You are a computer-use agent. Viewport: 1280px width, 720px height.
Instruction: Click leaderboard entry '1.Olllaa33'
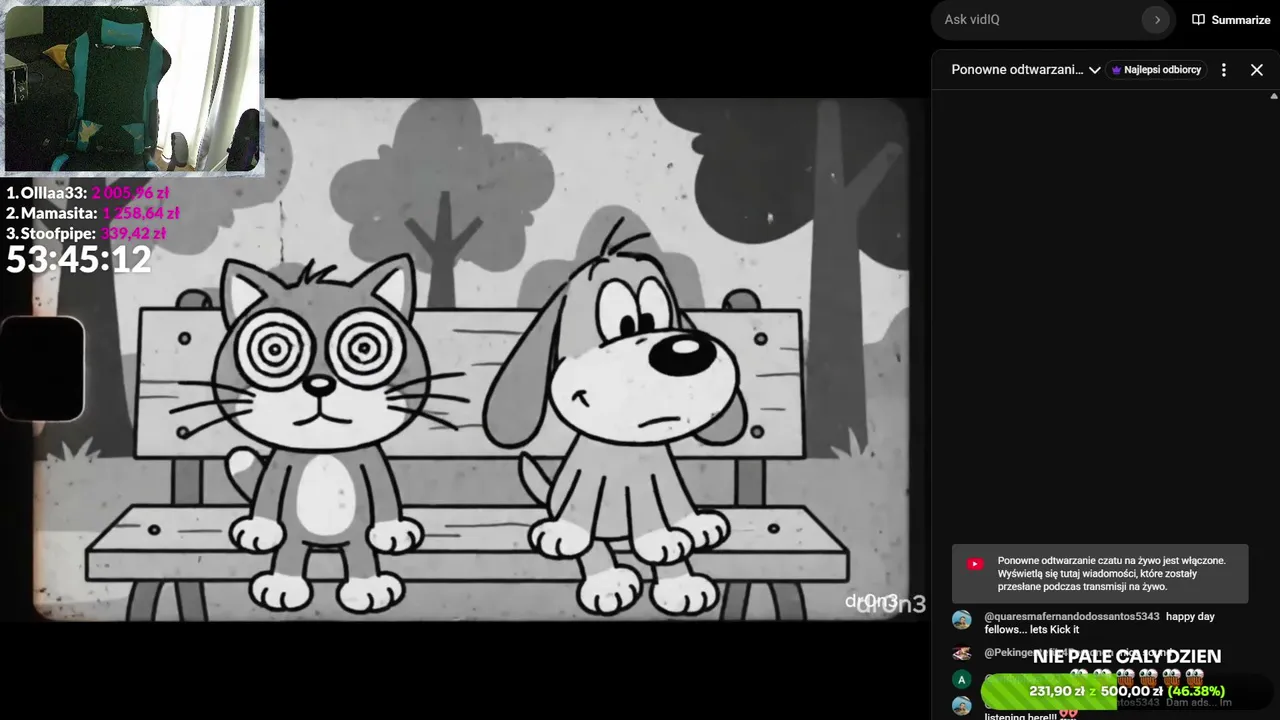(x=87, y=193)
